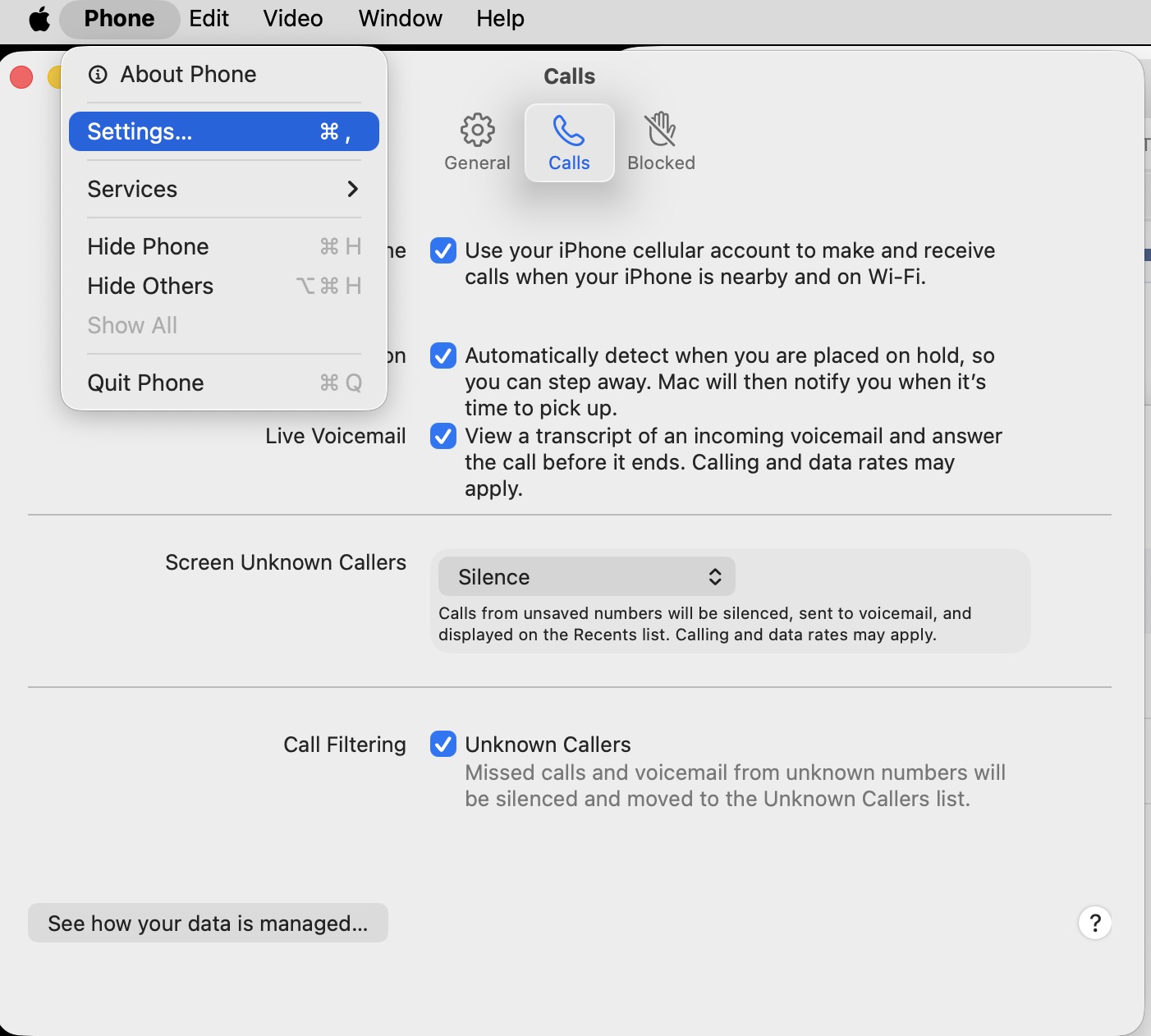The image size is (1151, 1036).
Task: Click the Show All menu item
Action: (x=223, y=325)
